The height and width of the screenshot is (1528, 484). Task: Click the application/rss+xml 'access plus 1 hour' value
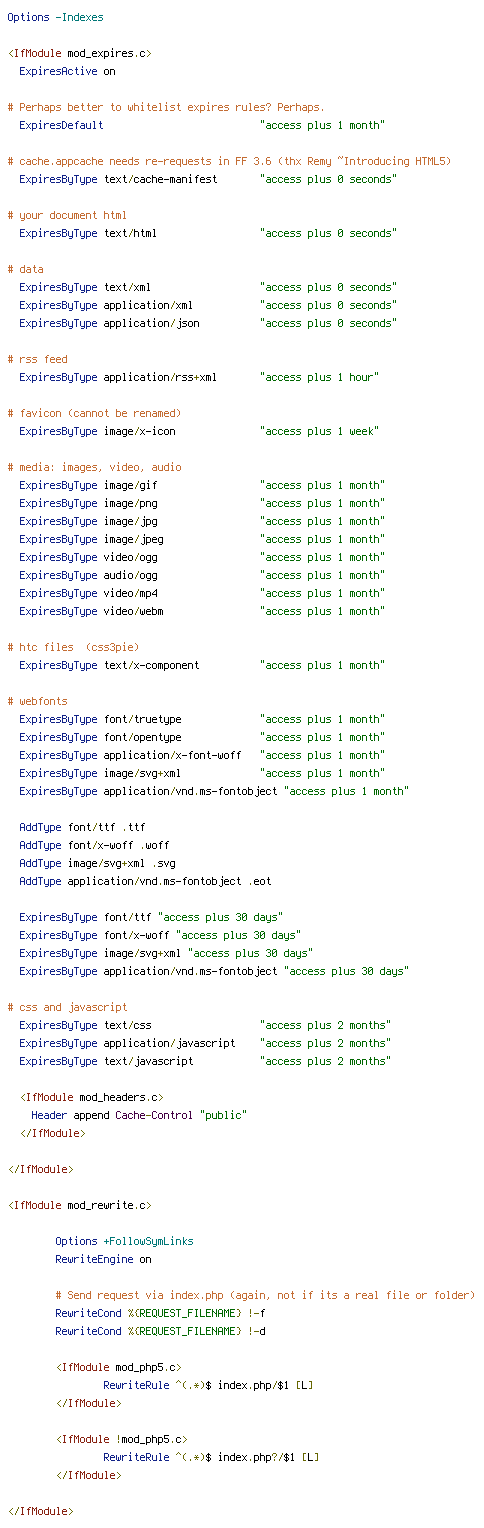click(x=319, y=377)
